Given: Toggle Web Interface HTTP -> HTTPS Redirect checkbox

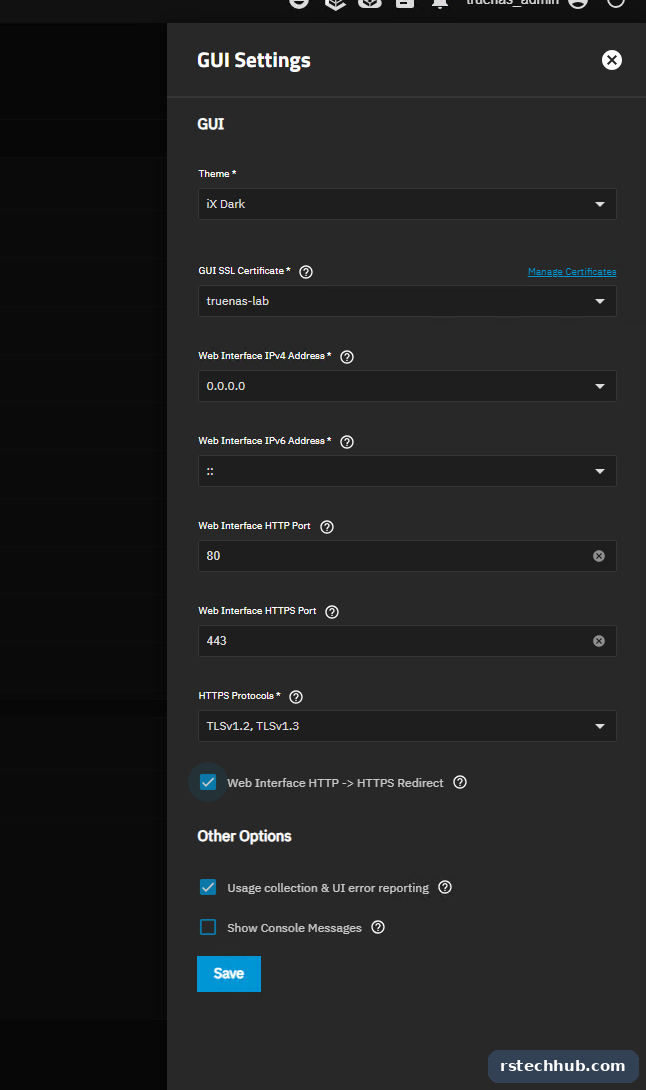Looking at the screenshot, I should click(208, 782).
